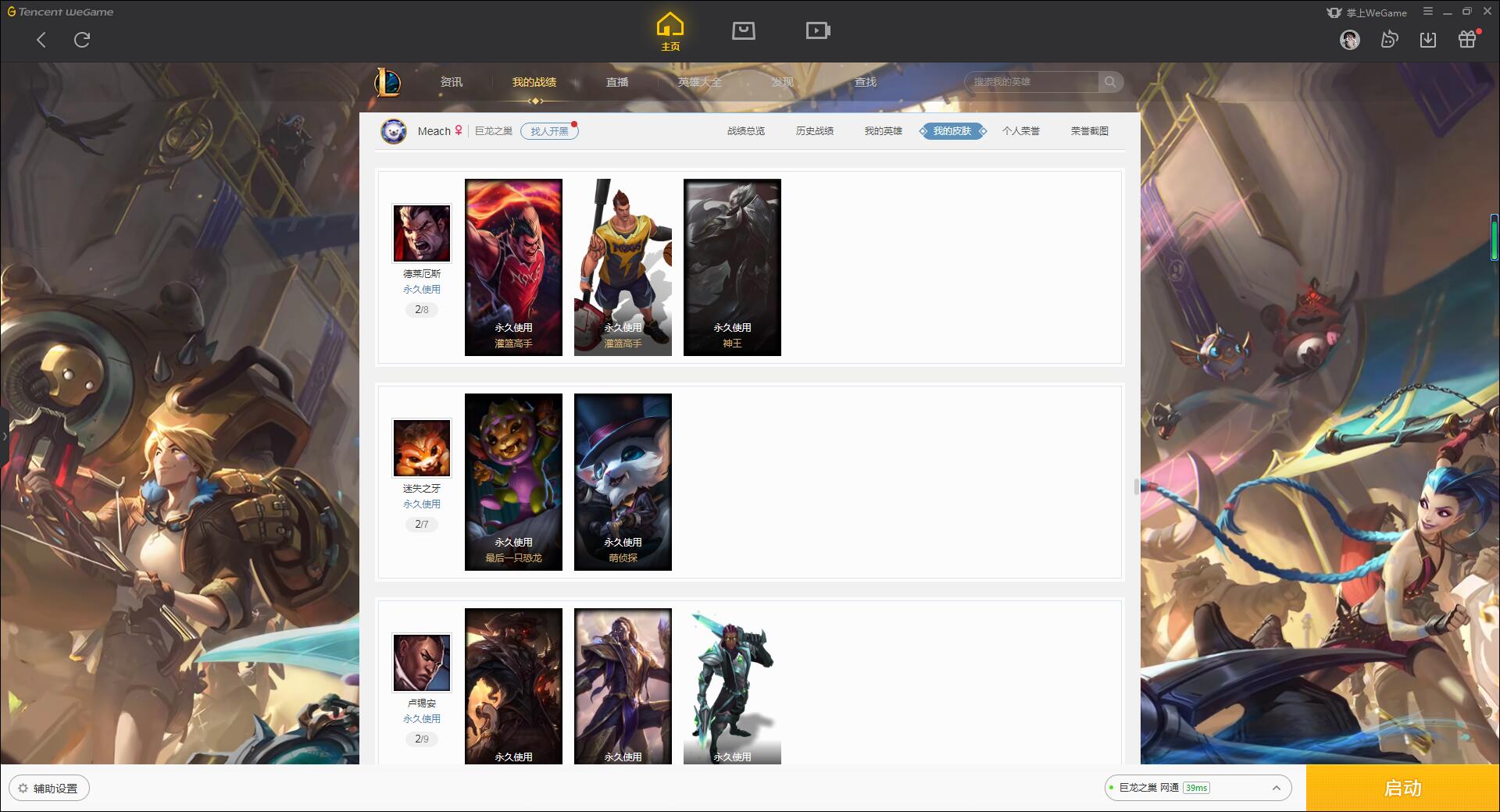Open the 查找 search tab
This screenshot has width=1500, height=812.
(x=866, y=82)
